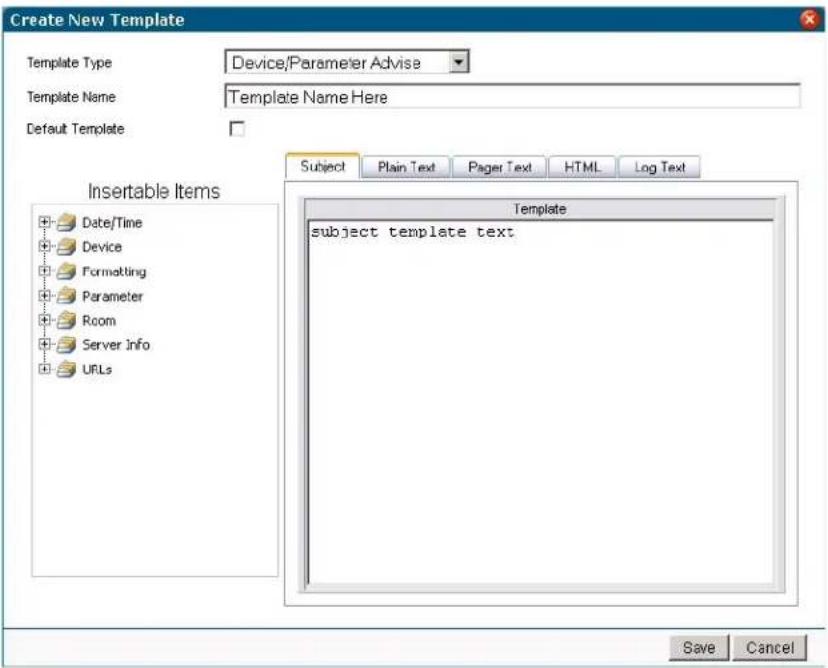Select the Server Info label in tree
828x668 pixels.
click(116, 345)
